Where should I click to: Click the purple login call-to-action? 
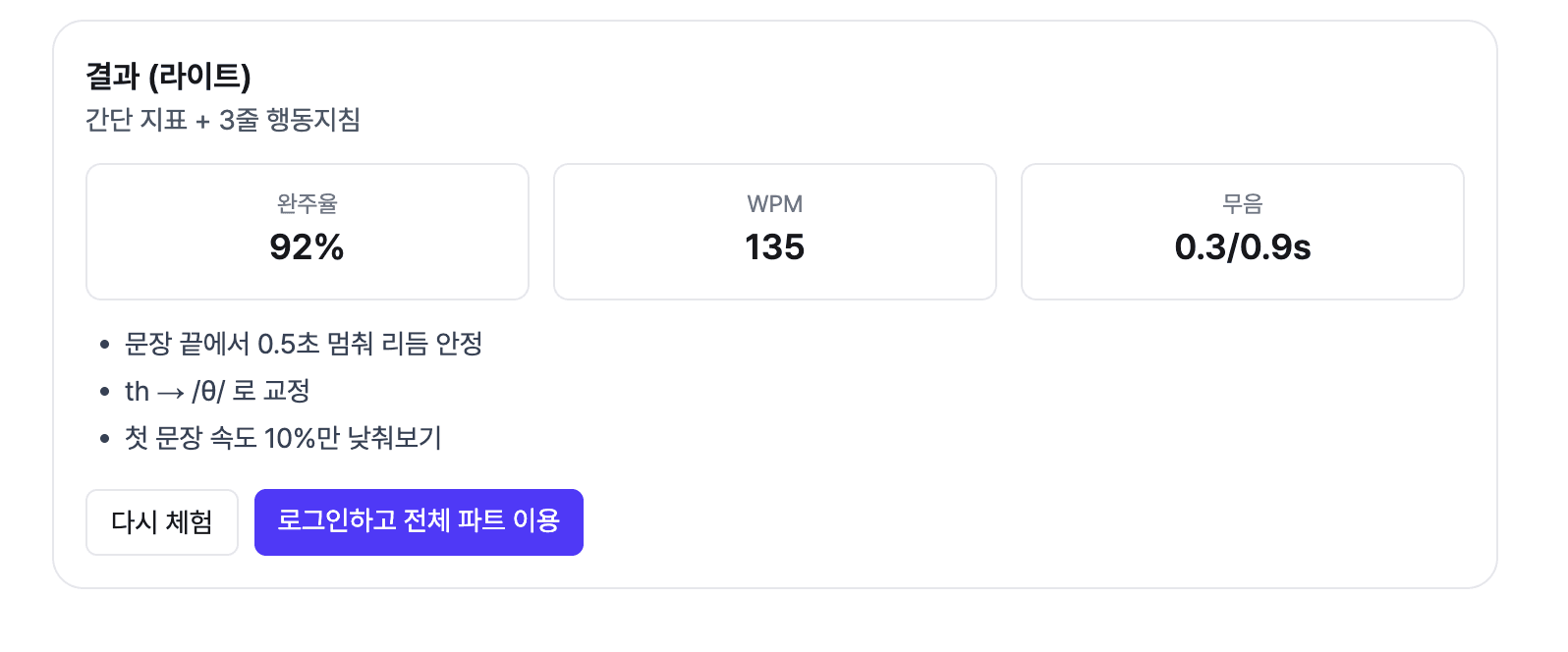pos(419,522)
